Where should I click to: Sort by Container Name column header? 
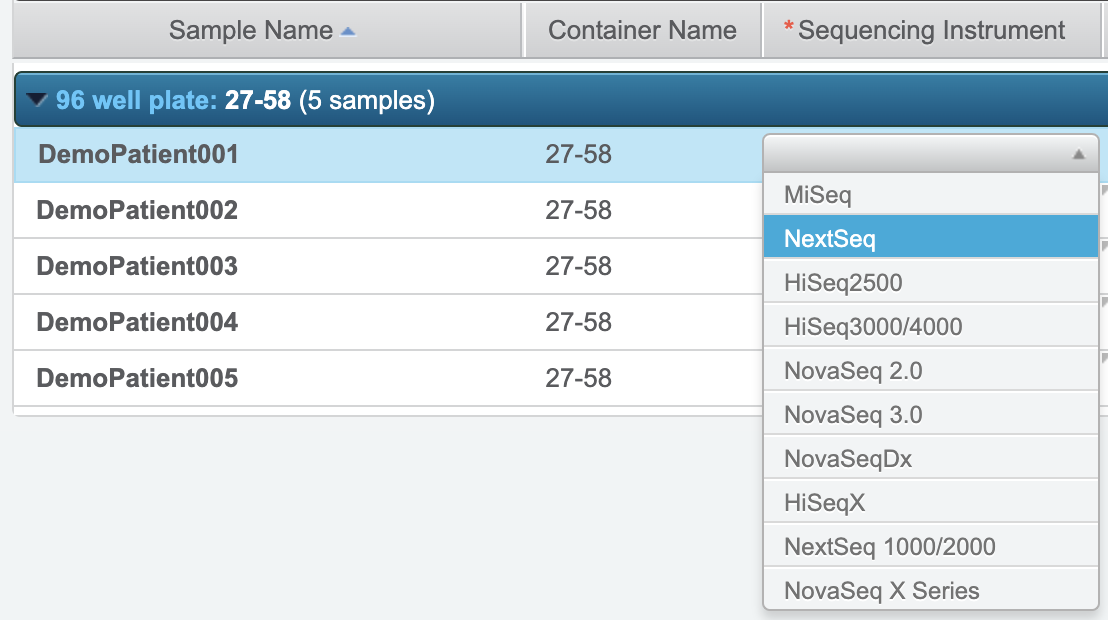pos(642,31)
